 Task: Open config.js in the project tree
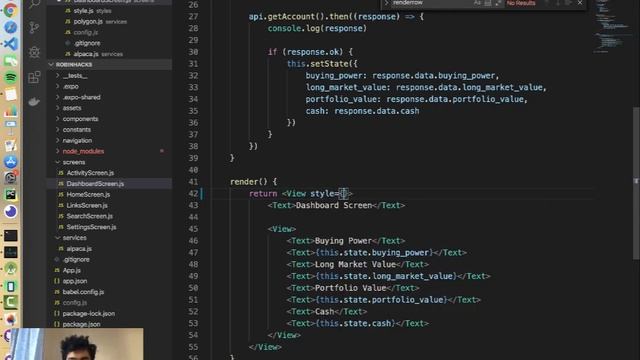pyautogui.click(x=110, y=302)
